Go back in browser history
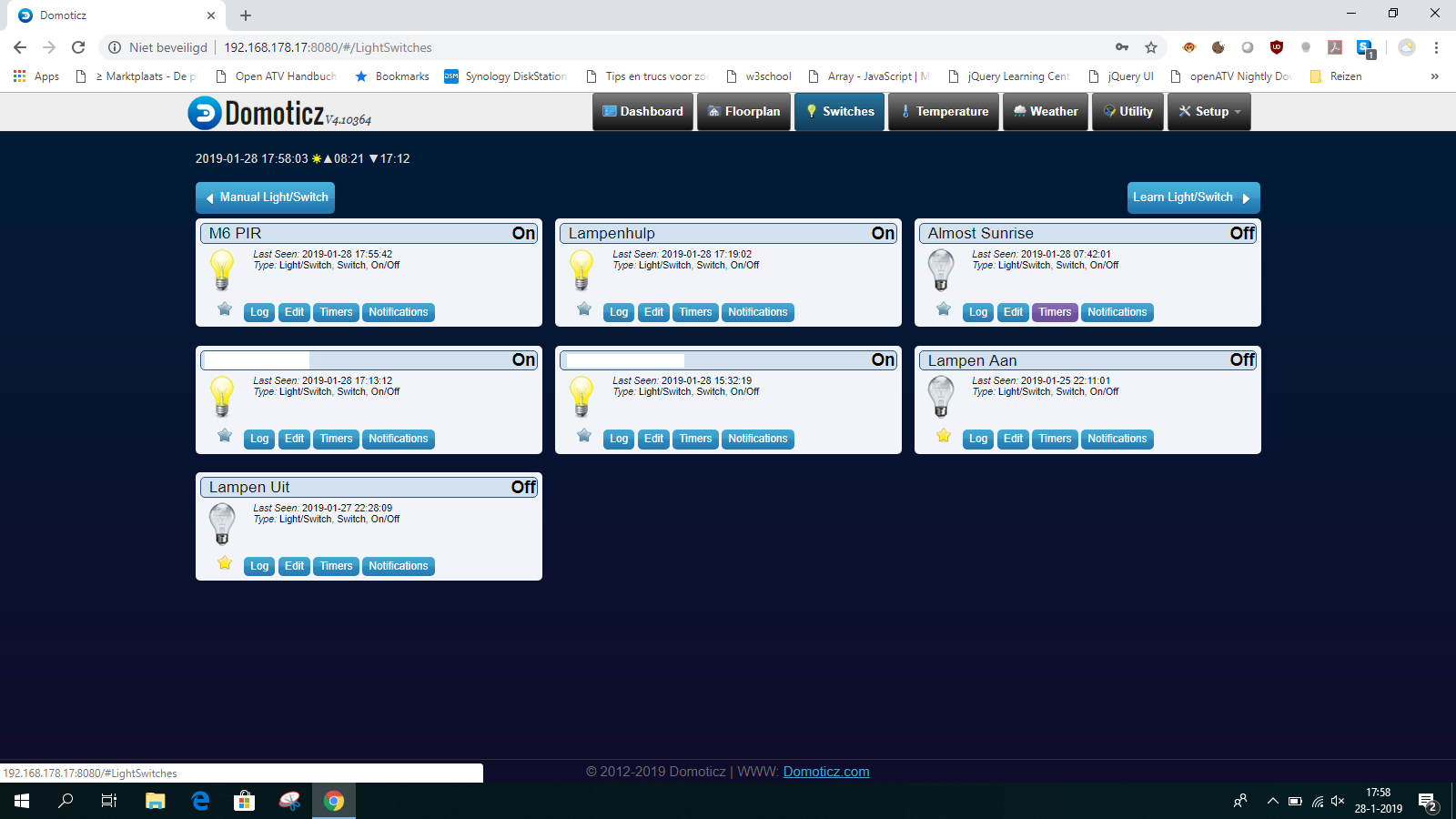 click(x=20, y=47)
